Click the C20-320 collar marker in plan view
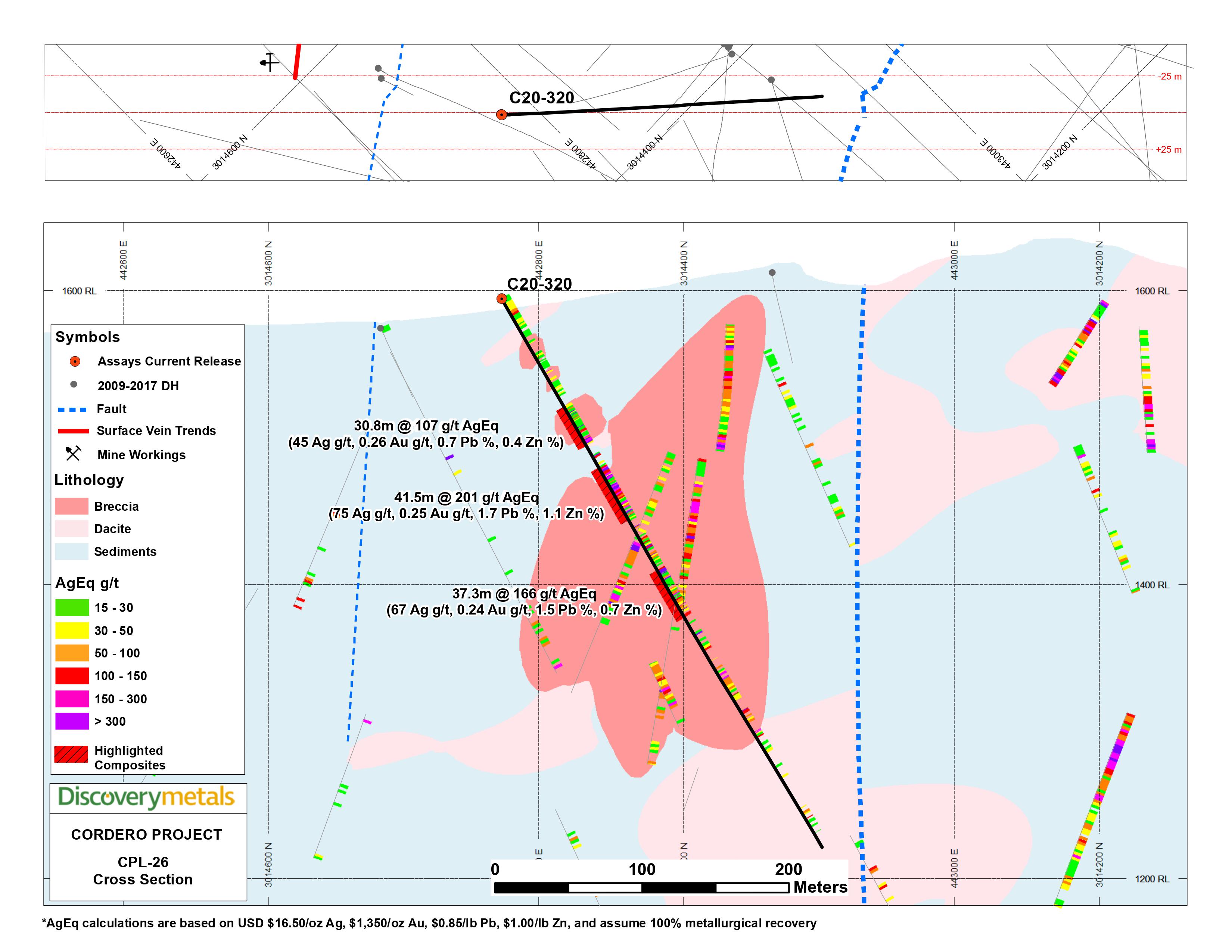Screen dimensions: 1232x952 [501, 115]
